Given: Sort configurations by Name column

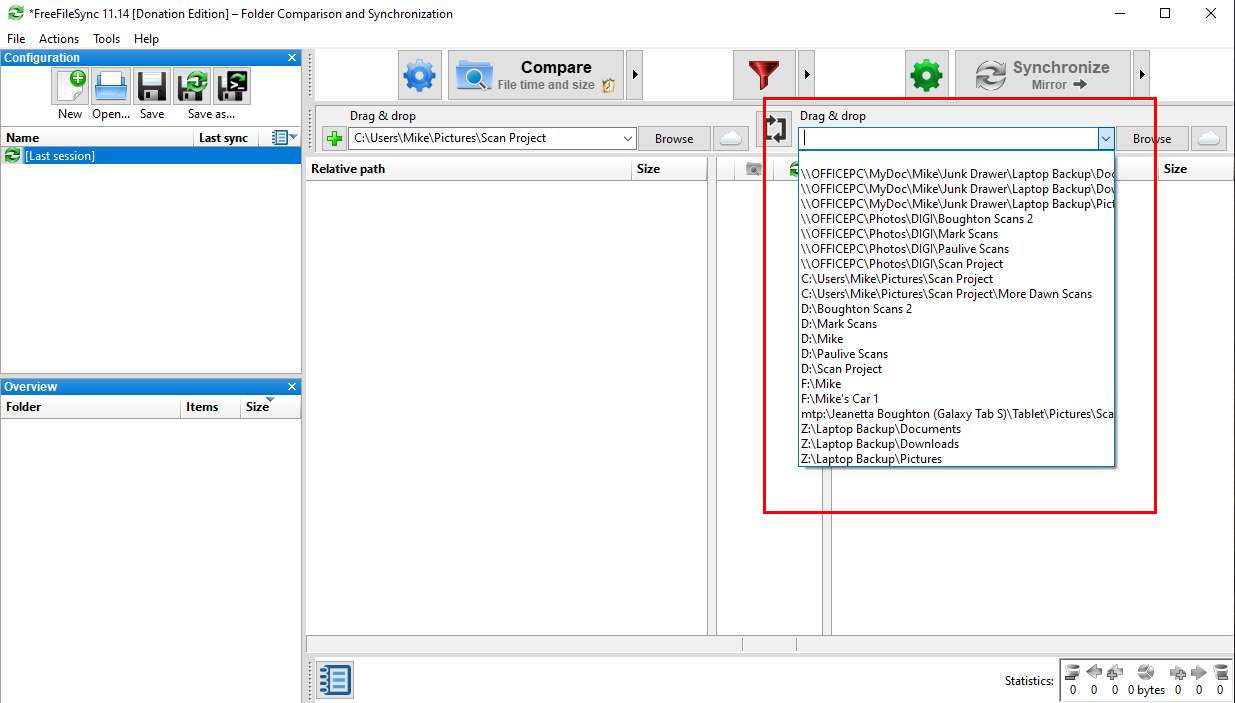Looking at the screenshot, I should (97, 138).
